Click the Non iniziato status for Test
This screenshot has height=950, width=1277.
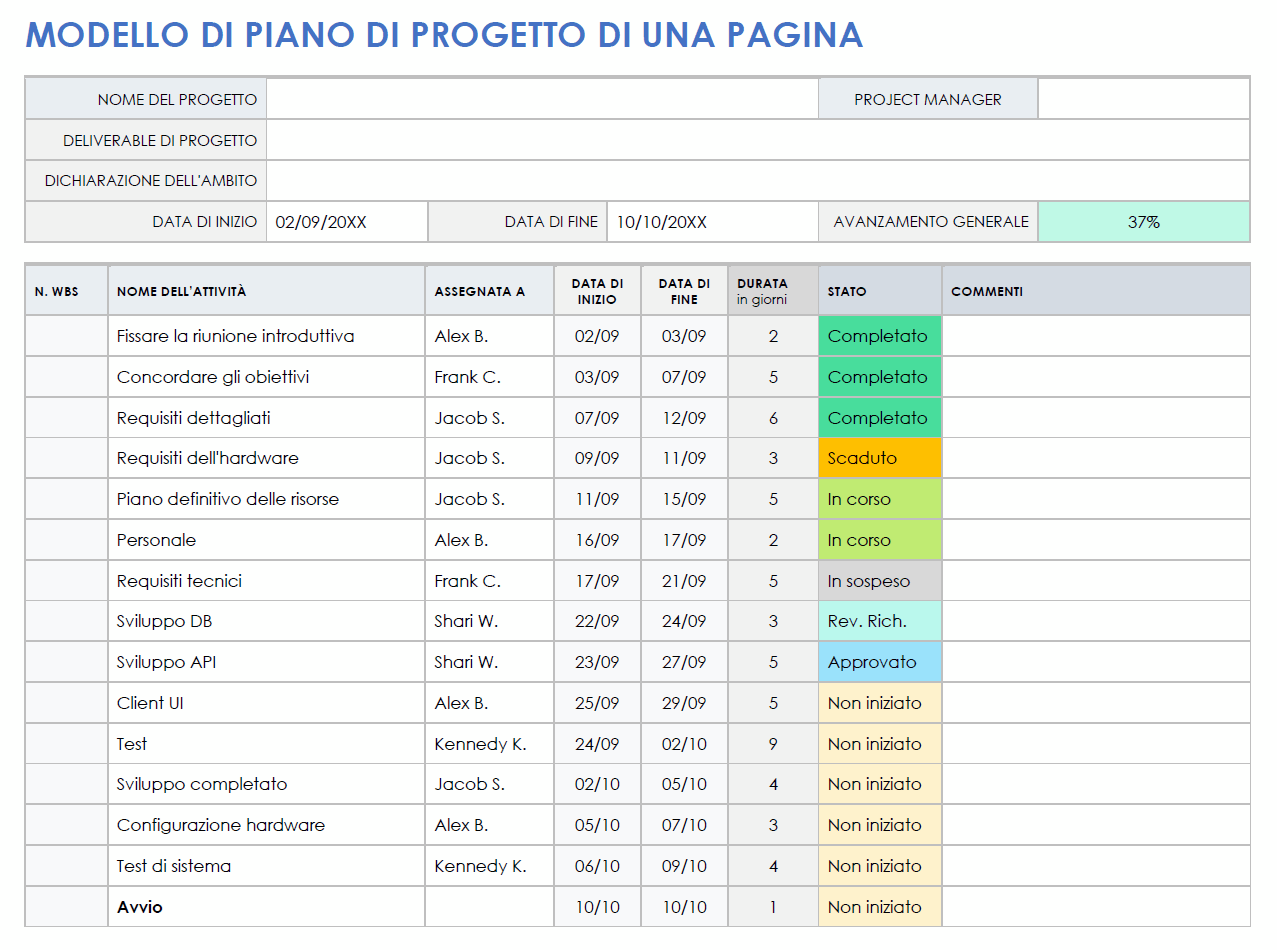(879, 743)
